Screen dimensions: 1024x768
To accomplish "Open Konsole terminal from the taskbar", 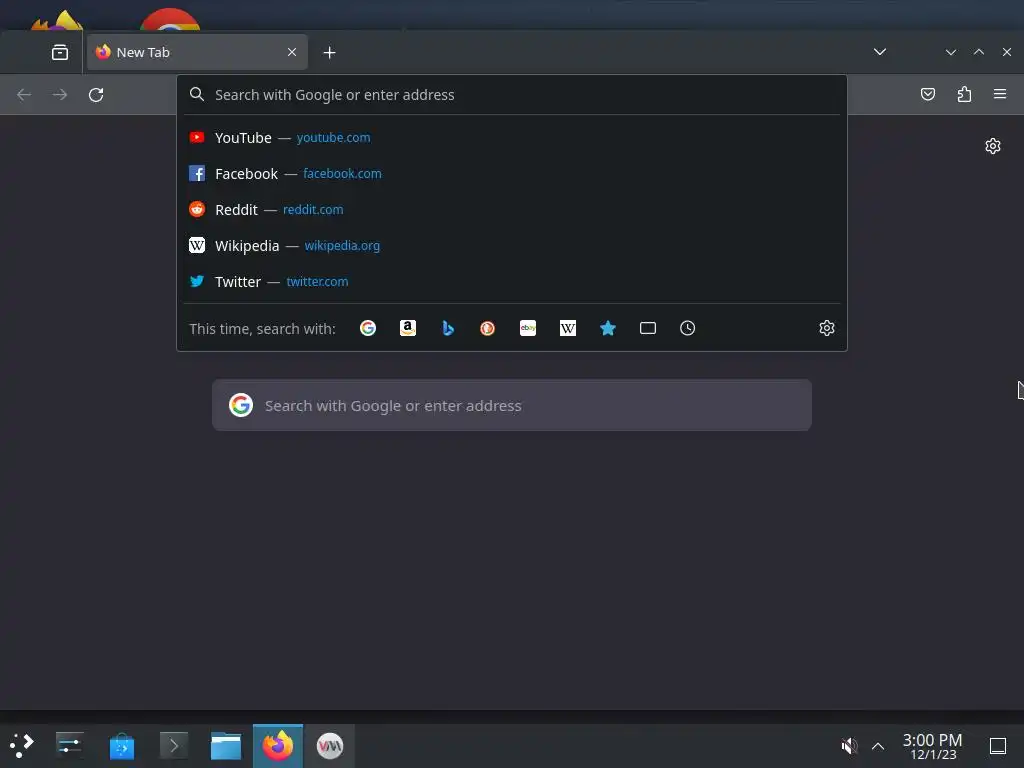I will tap(174, 745).
